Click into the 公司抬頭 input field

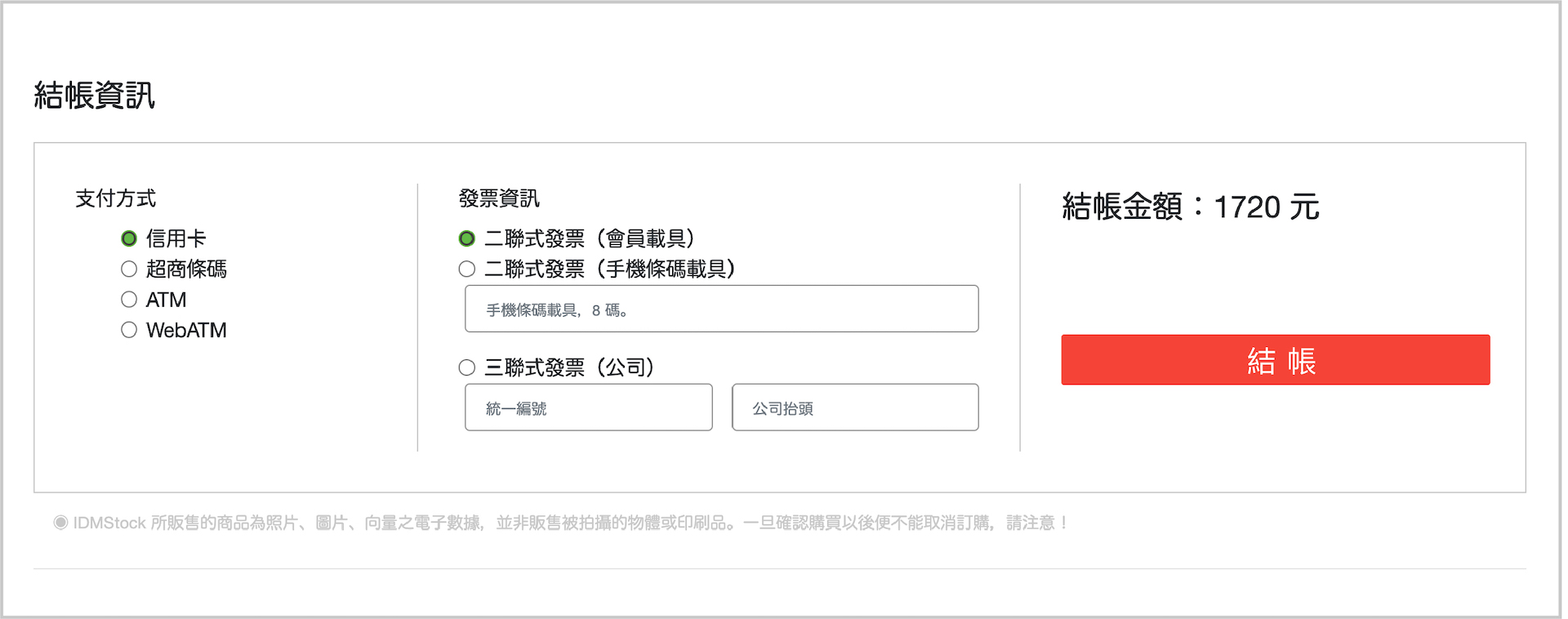pos(855,407)
